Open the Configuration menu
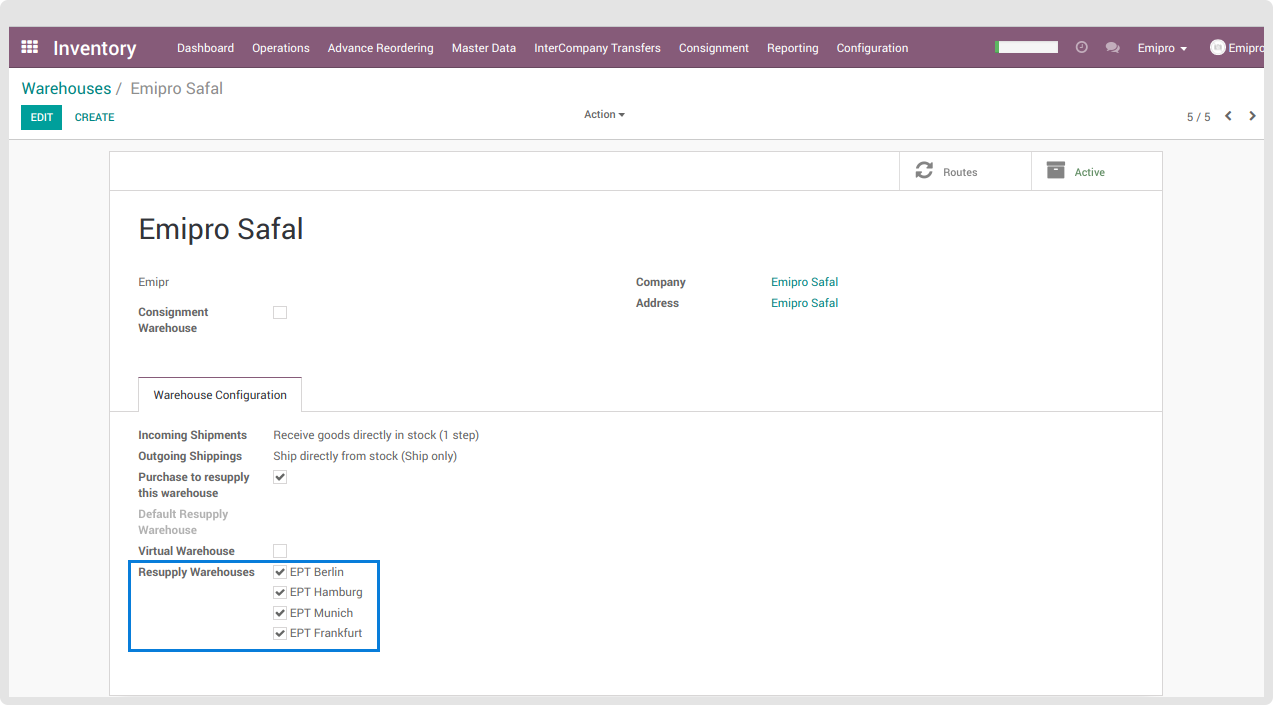Viewport: 1273px width, 705px height. (x=872, y=48)
